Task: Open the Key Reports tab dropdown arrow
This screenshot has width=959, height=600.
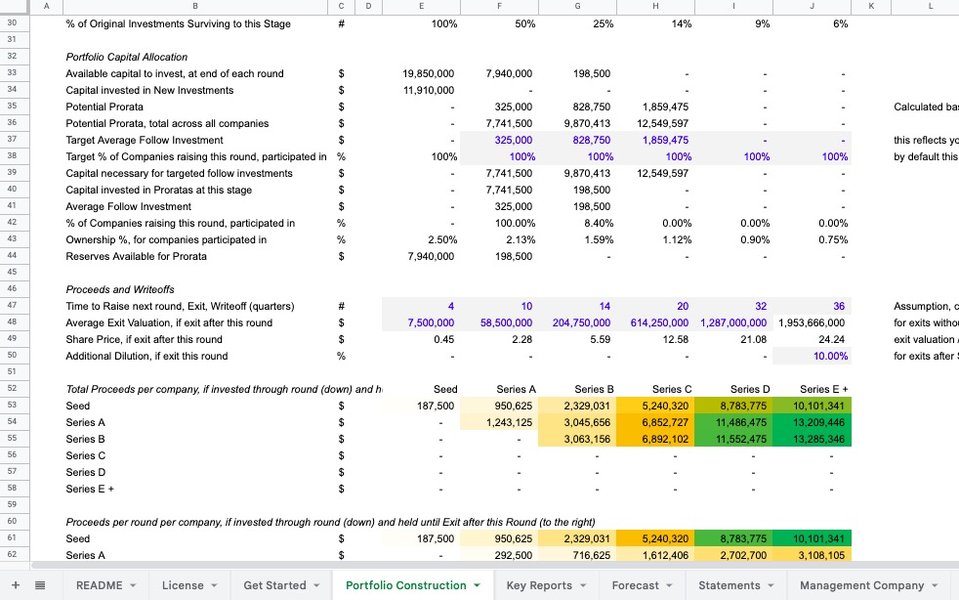Action: [x=583, y=585]
